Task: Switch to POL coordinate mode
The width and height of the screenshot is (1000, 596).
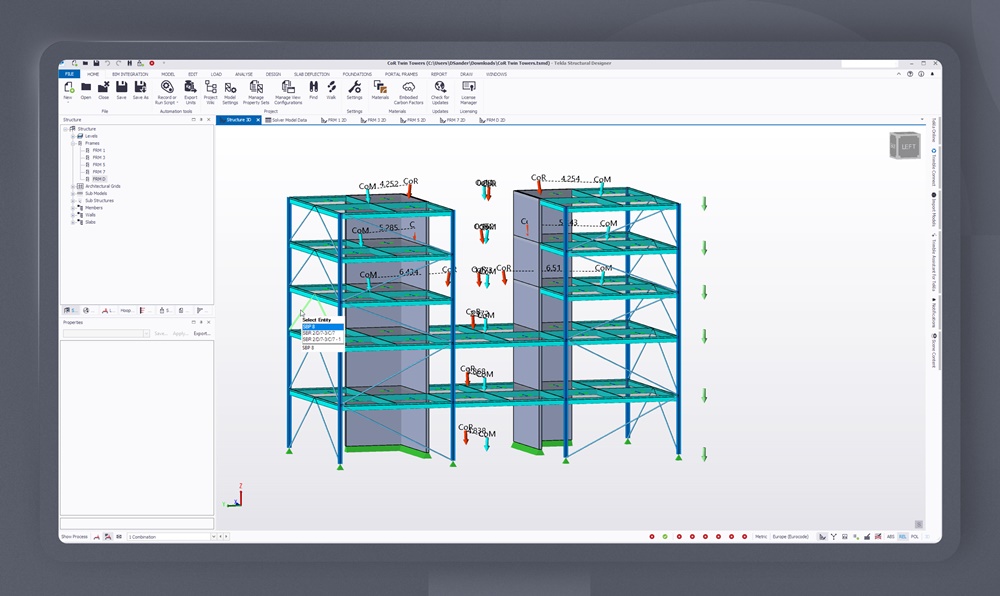Action: (x=913, y=536)
